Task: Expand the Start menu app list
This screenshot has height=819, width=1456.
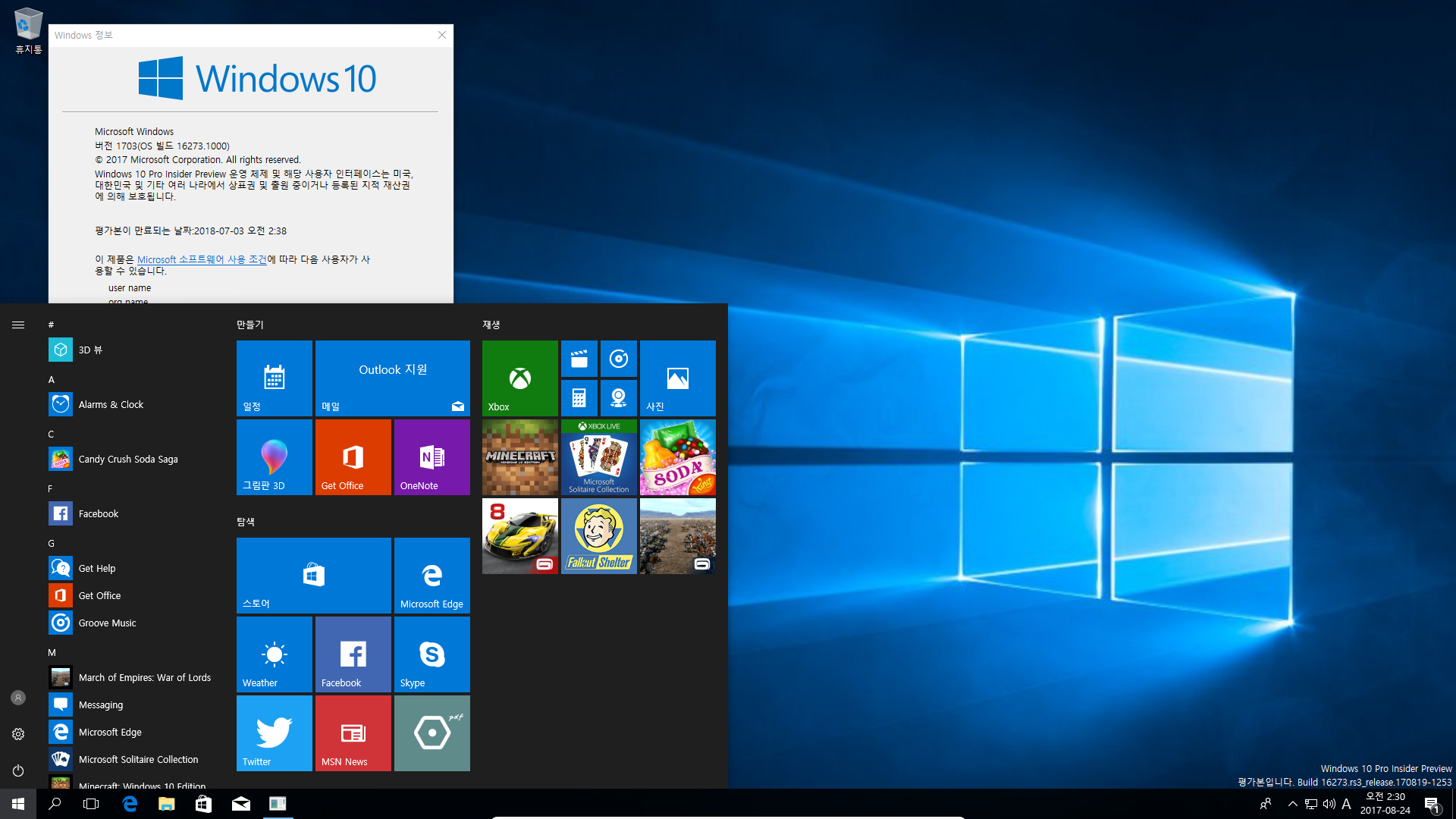Action: point(18,324)
